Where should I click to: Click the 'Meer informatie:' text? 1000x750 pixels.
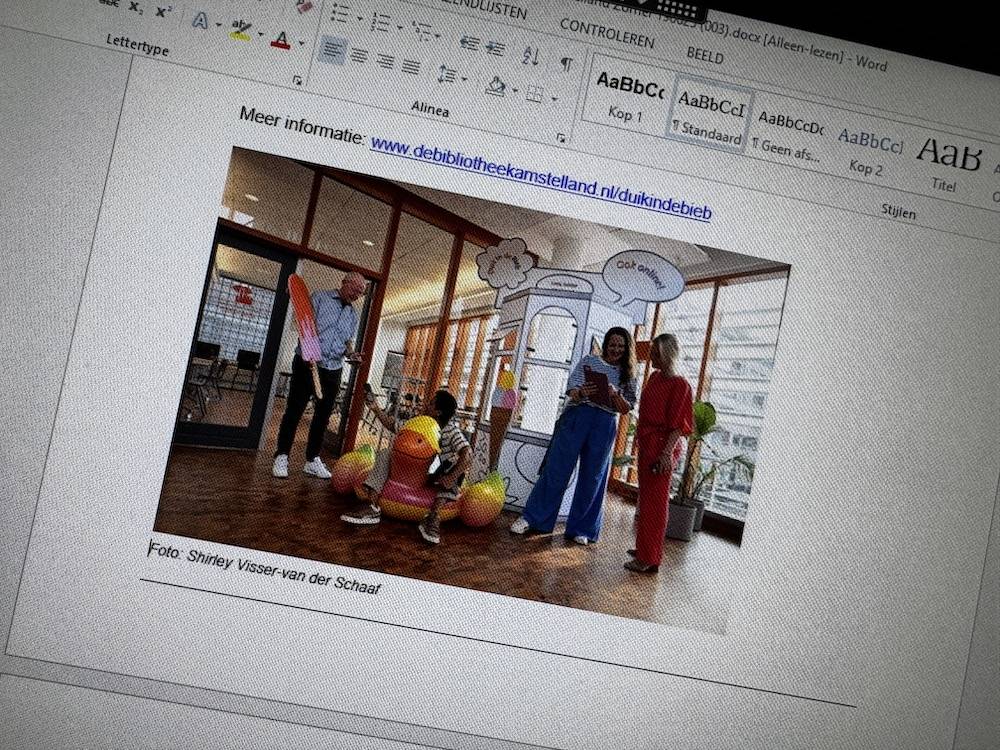(x=302, y=127)
